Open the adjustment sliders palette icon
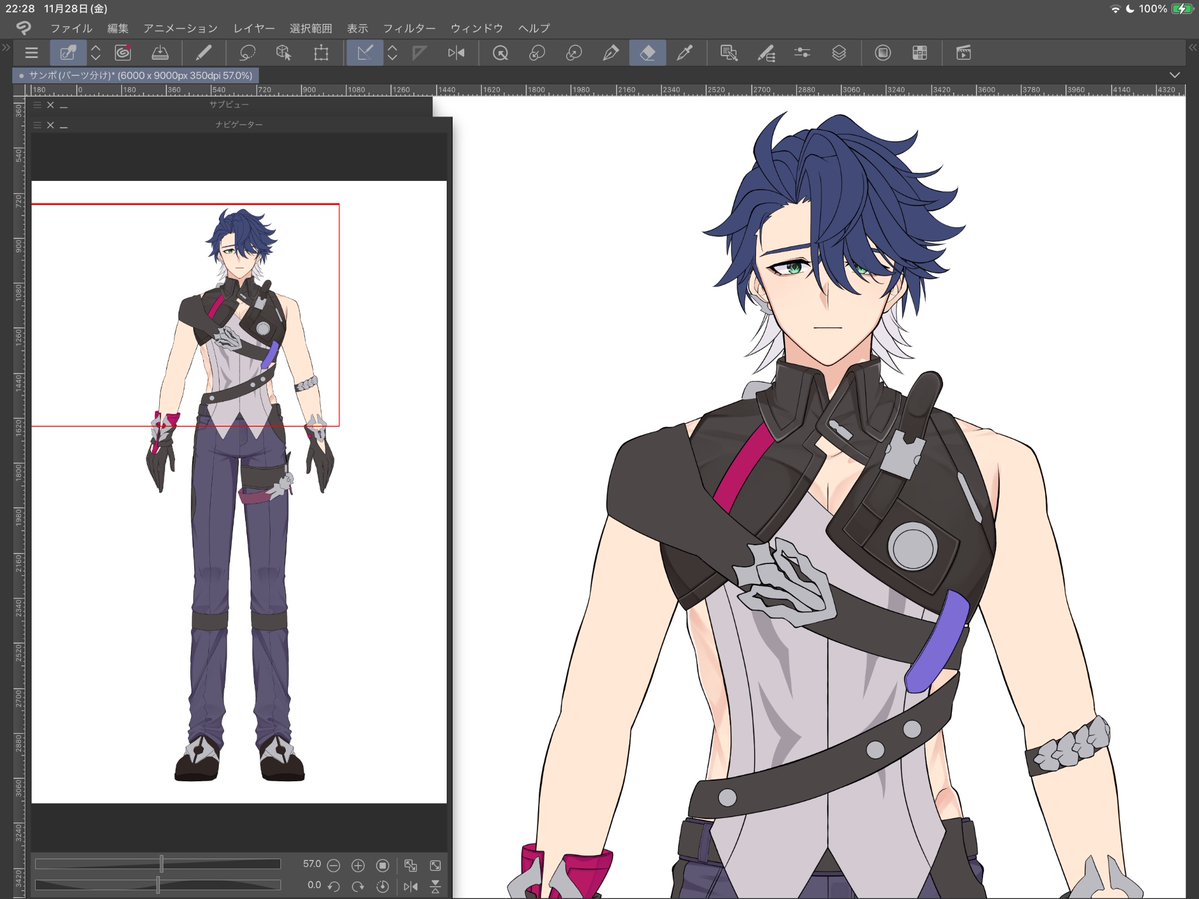 point(802,53)
